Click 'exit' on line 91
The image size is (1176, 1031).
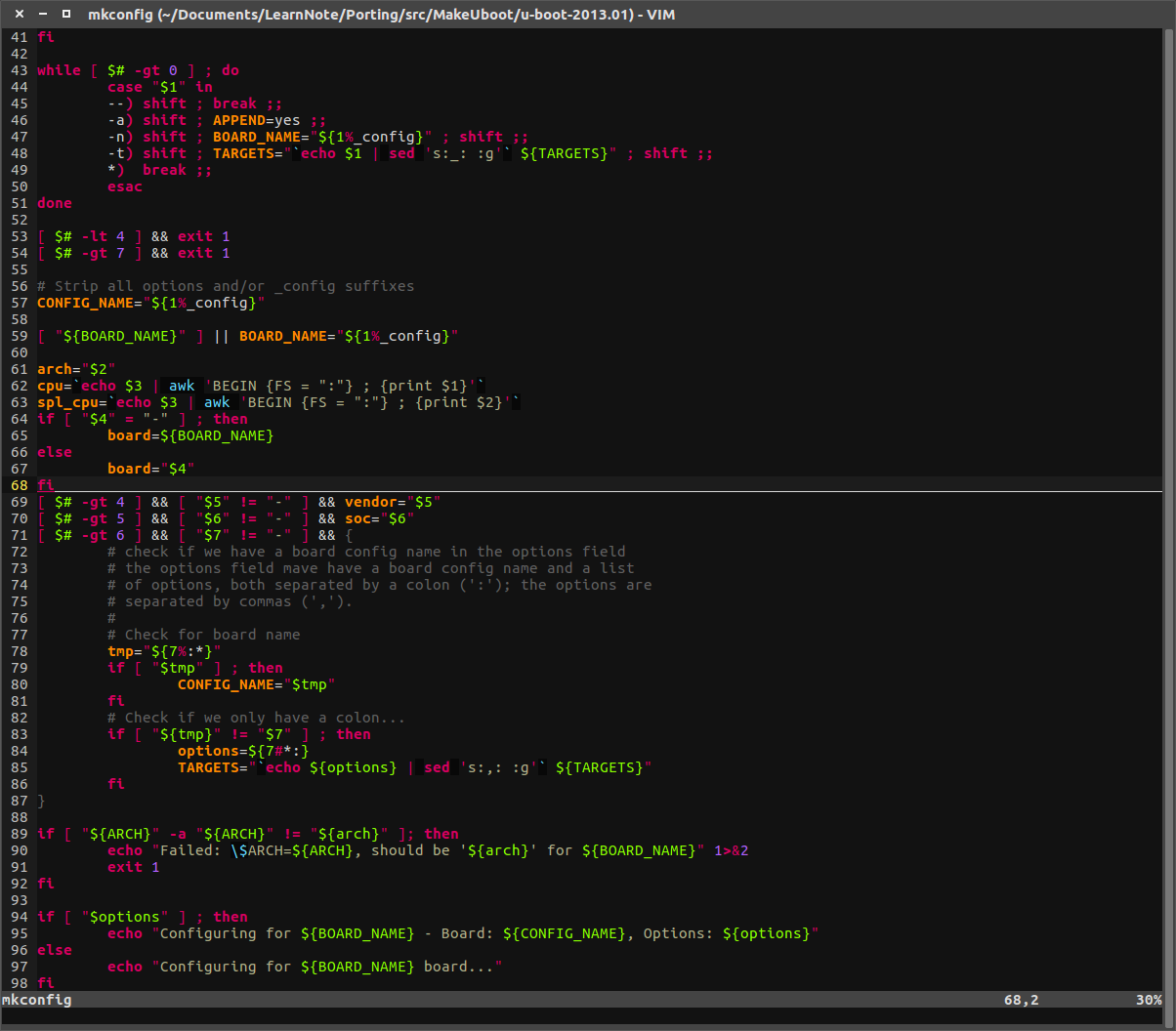click(x=125, y=867)
